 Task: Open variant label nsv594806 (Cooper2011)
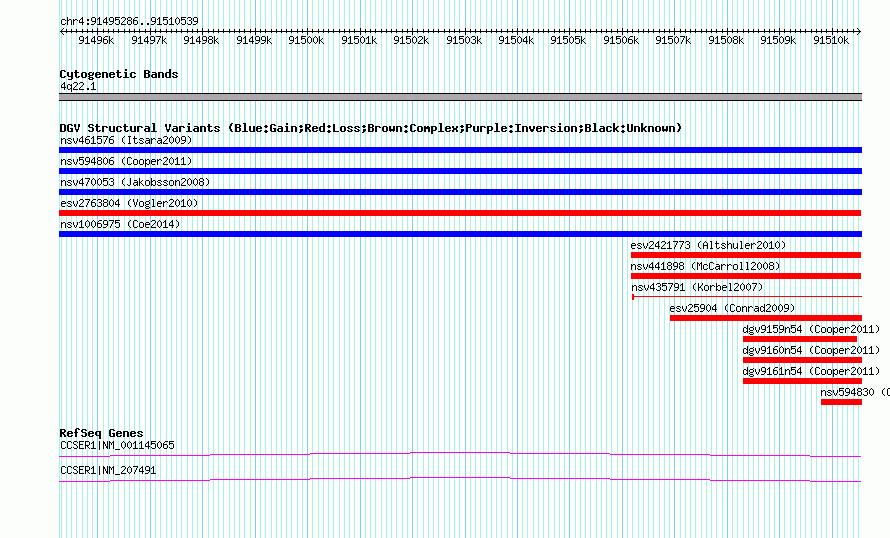(126, 161)
